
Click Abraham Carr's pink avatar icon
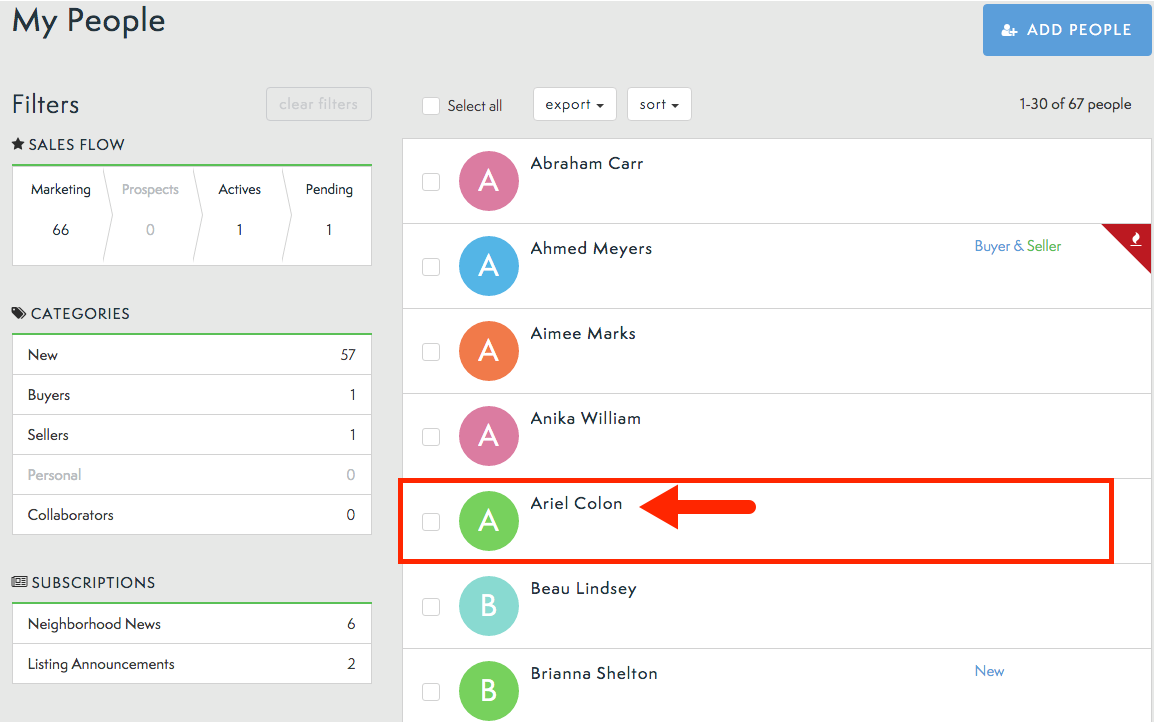click(x=488, y=181)
